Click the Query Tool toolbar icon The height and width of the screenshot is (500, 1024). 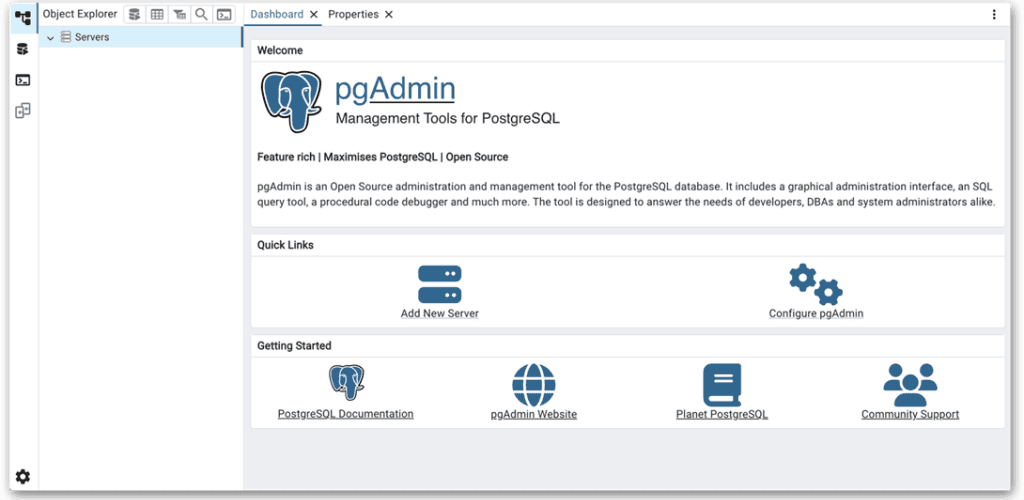point(135,14)
